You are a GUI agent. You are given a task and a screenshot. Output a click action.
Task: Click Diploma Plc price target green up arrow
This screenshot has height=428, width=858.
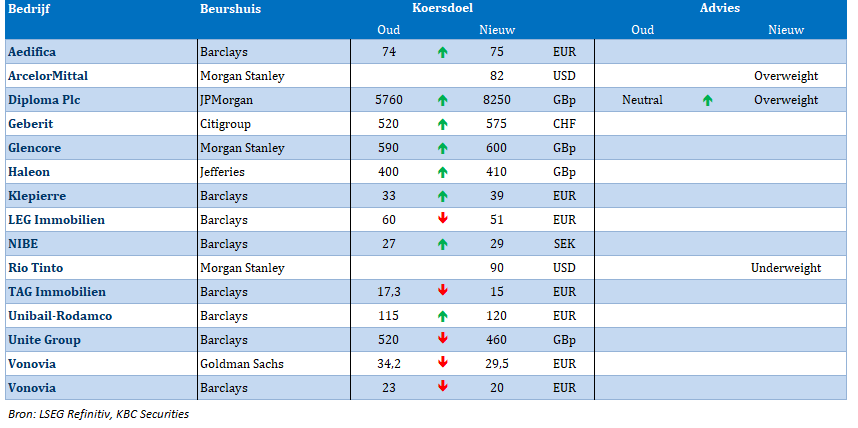coord(443,100)
